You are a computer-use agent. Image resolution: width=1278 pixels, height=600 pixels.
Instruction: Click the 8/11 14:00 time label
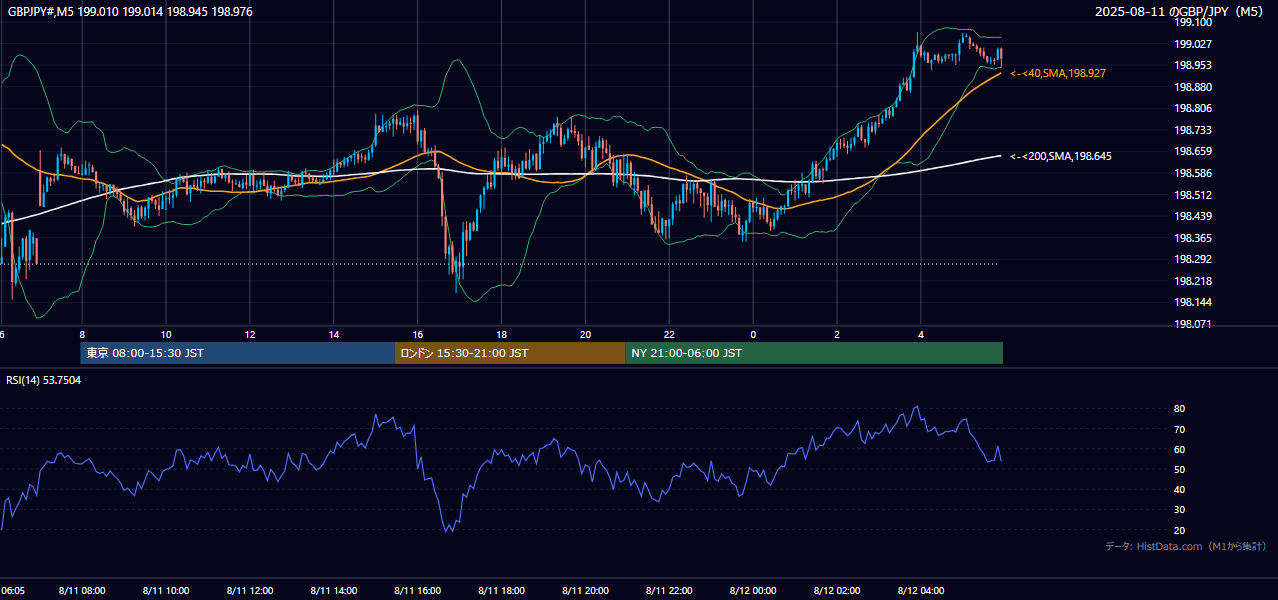(334, 591)
